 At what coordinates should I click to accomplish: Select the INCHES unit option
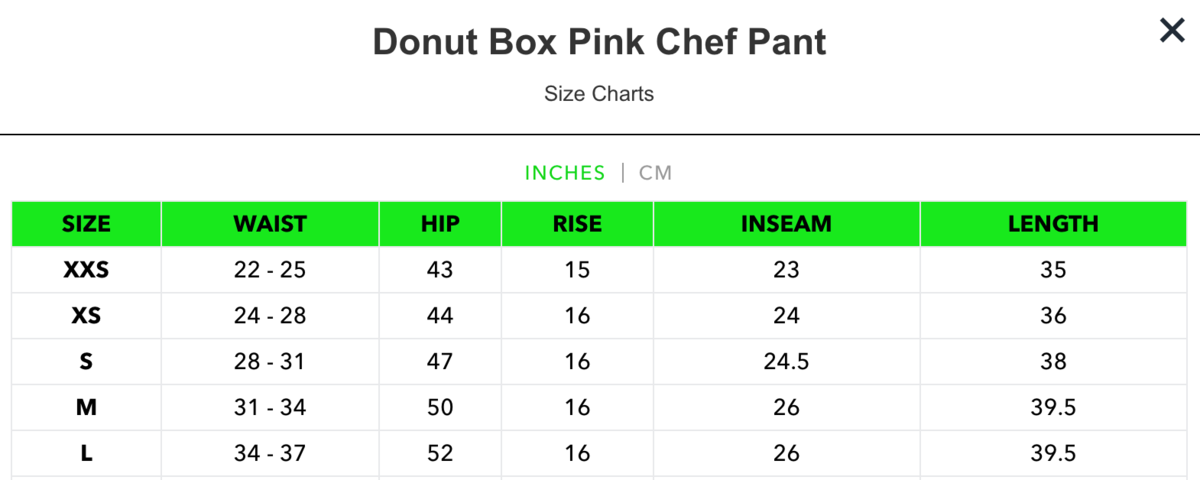pos(565,173)
